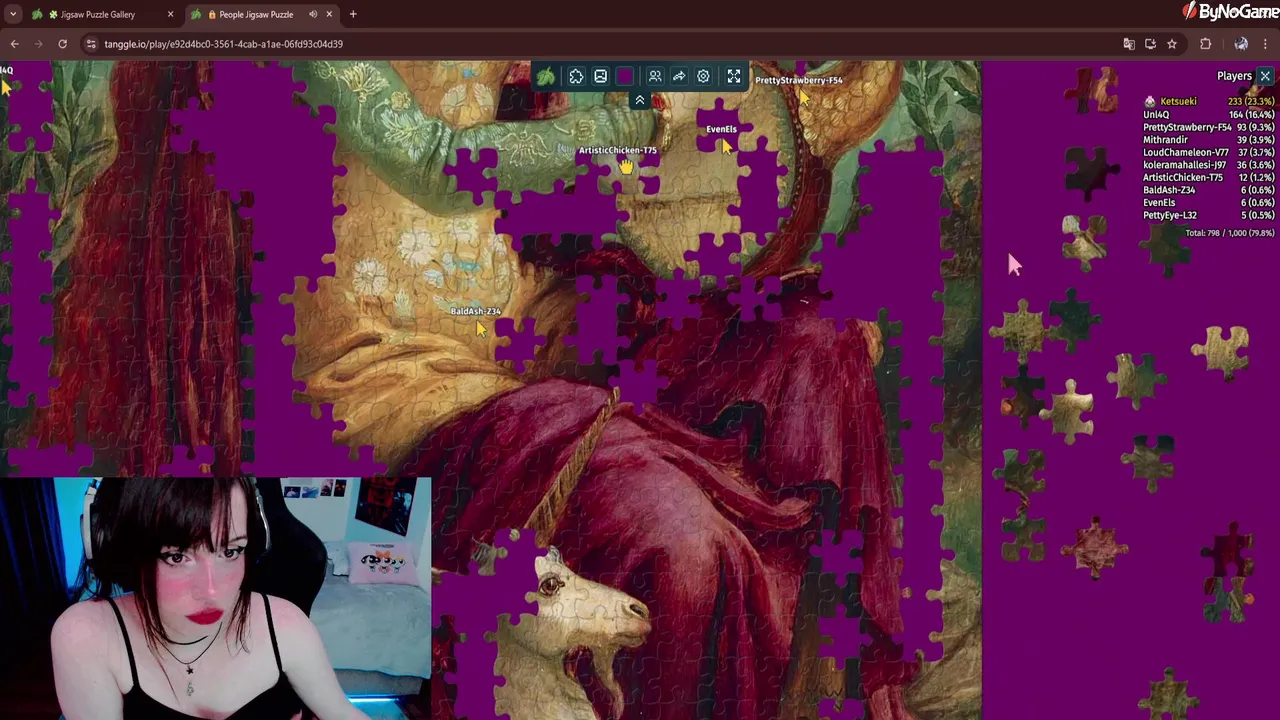Click the install app icon in address bar
The image size is (1280, 720).
[x=1150, y=44]
